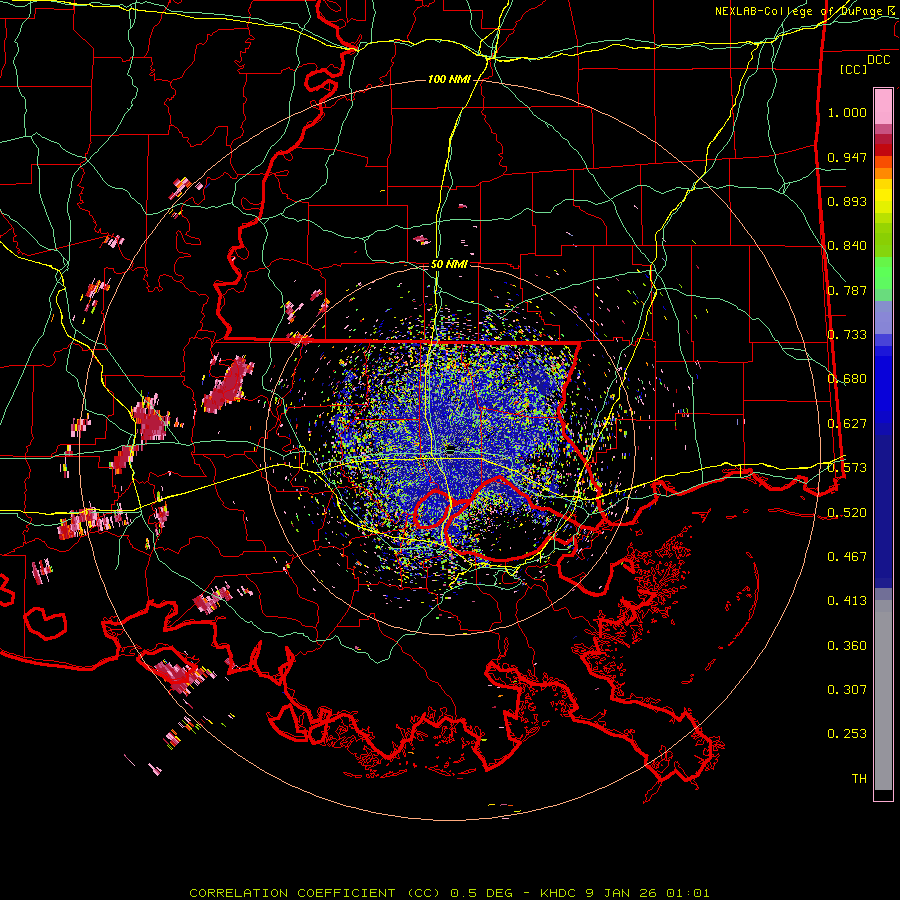The image size is (900, 900).
Task: Click the 0.360 legend value
Action: [x=847, y=646]
